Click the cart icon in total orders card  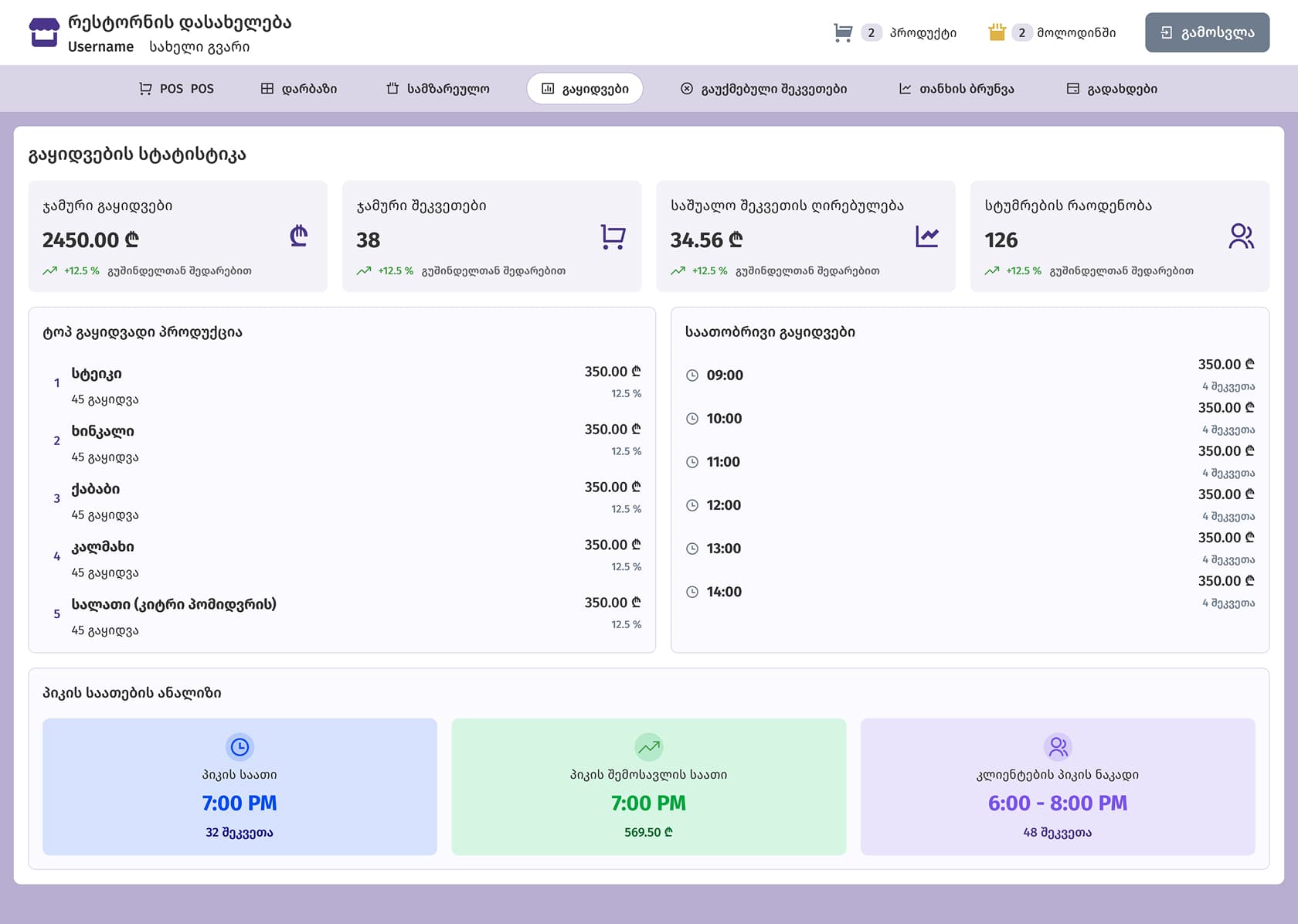tap(613, 236)
